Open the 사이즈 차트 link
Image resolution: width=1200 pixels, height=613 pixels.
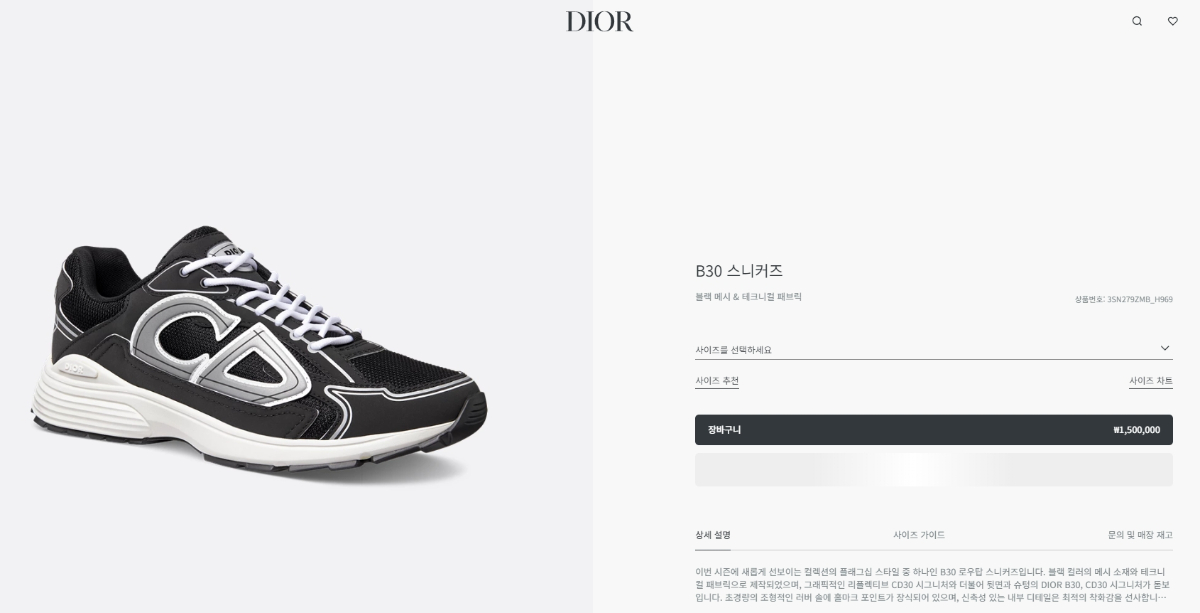click(1151, 381)
